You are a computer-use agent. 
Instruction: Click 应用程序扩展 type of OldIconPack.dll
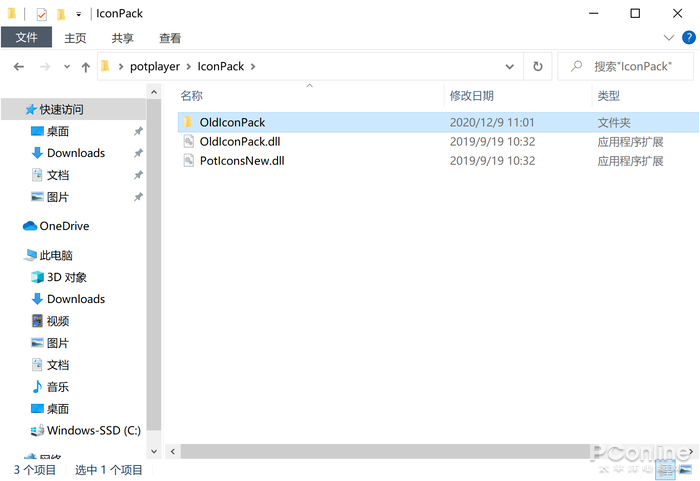tap(630, 142)
